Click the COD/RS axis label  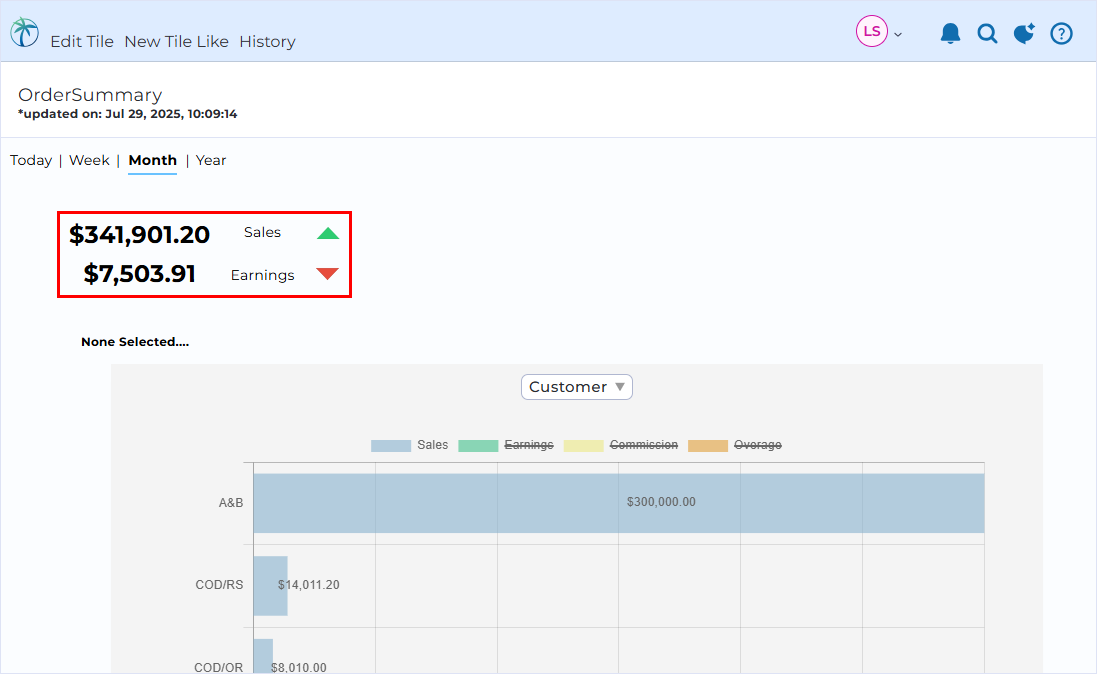tap(219, 584)
